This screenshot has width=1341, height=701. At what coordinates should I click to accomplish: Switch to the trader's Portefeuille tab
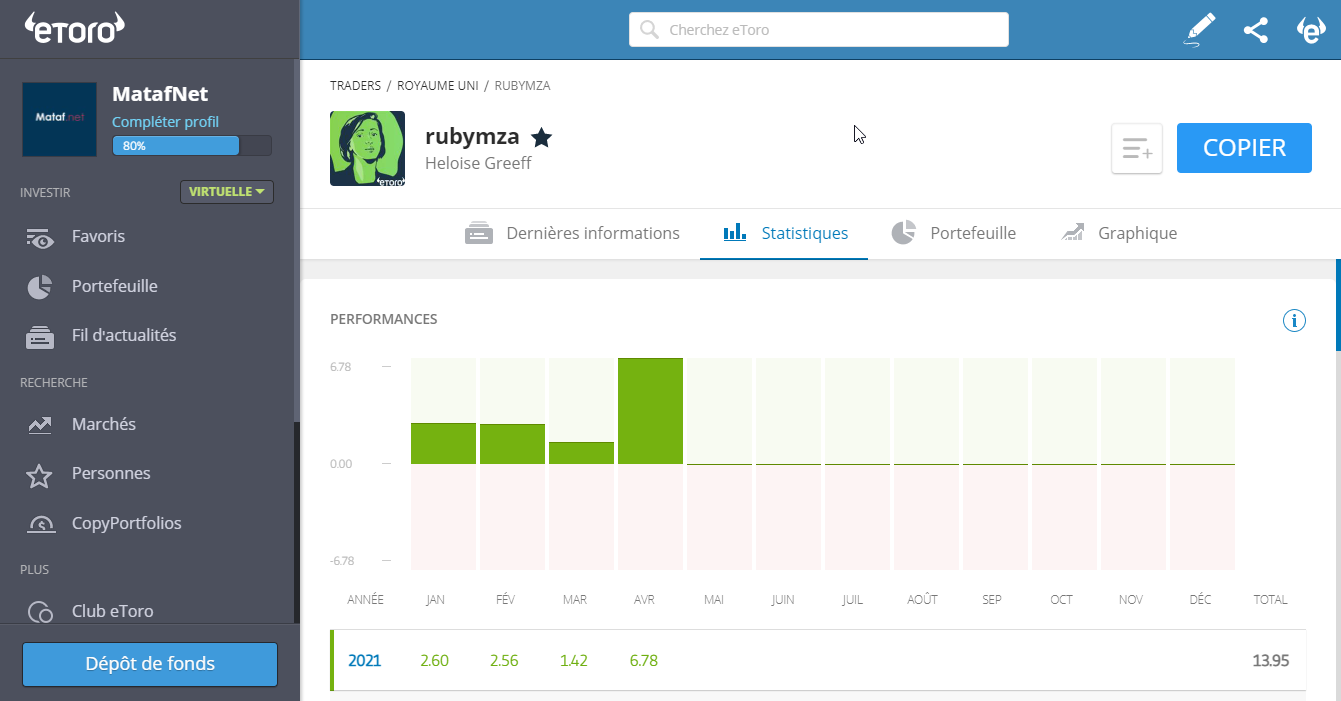click(x=953, y=233)
